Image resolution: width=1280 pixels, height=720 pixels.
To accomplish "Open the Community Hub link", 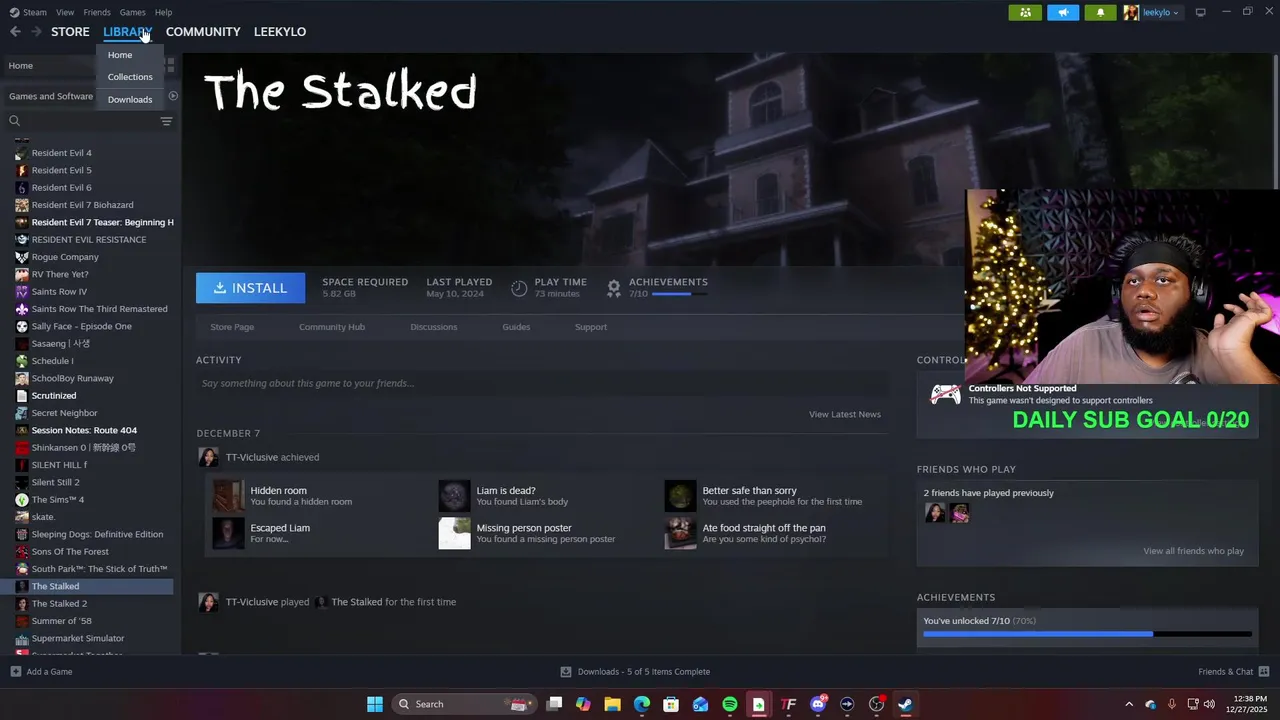I will (332, 327).
